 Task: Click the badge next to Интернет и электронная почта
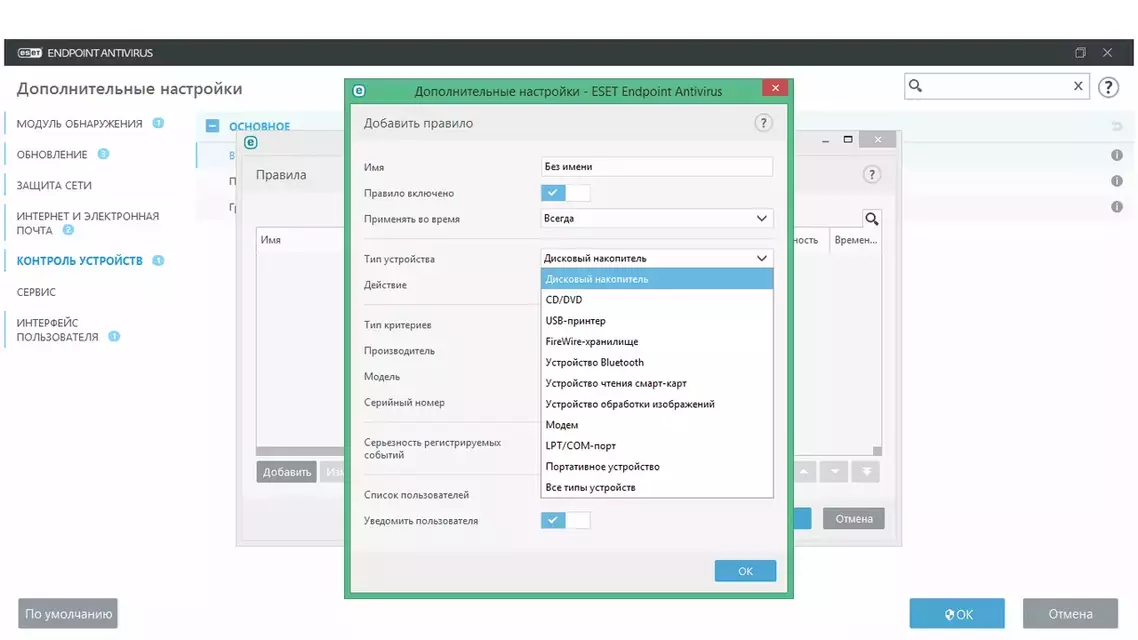68,230
